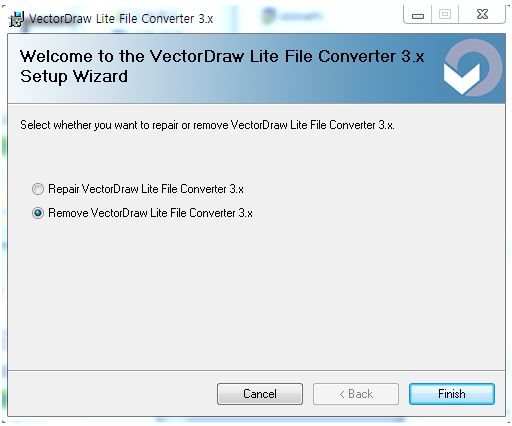Click Finish to proceed with the selected option
Viewport: 512px width, 426px height.
[x=452, y=394]
